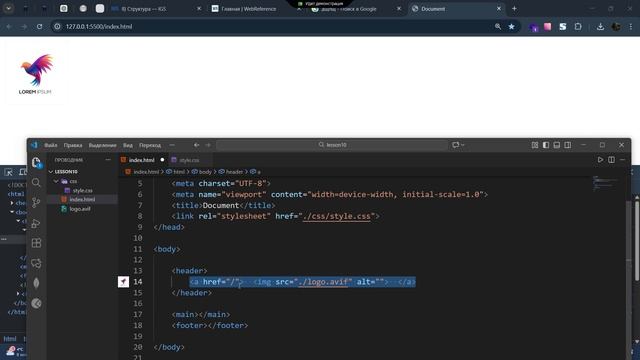This screenshot has height=360, width=640.
Task: Click Chrome forward navigation arrow
Action: tap(24, 27)
